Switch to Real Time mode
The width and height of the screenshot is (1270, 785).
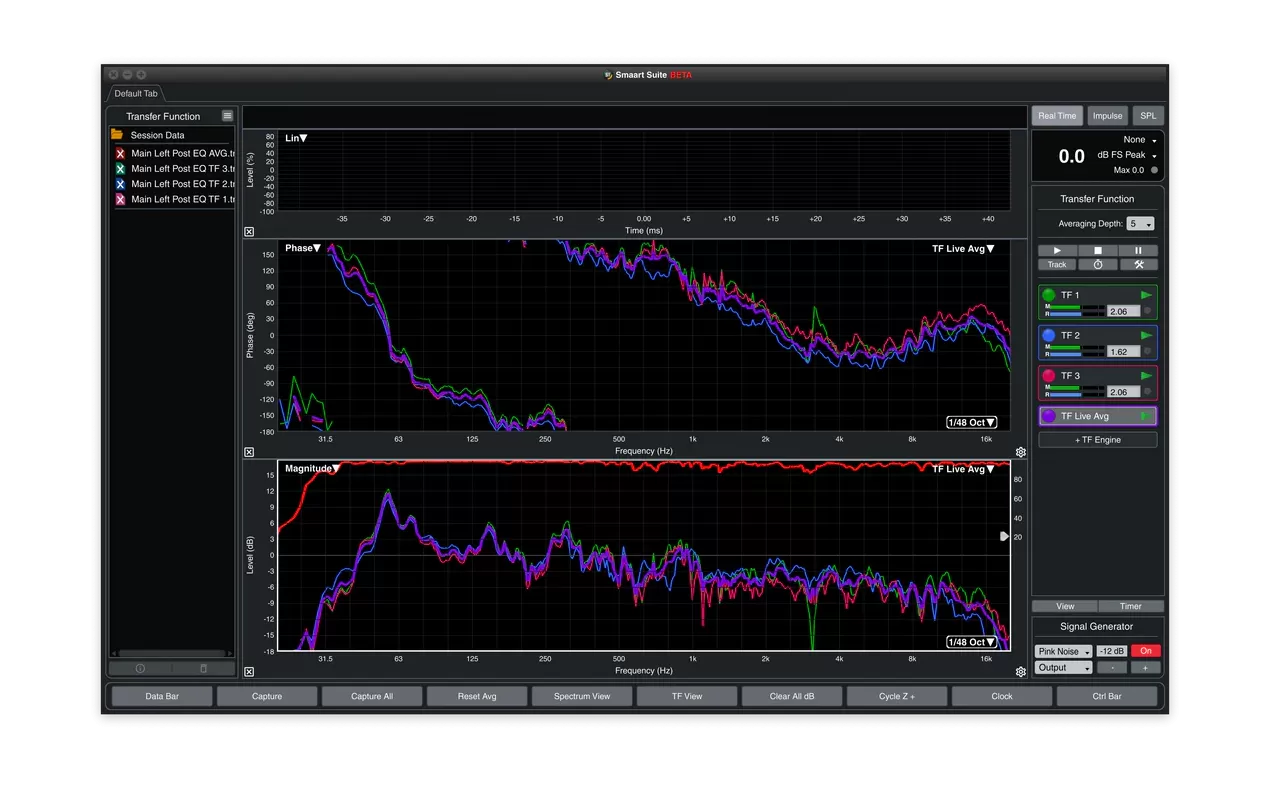tap(1057, 116)
